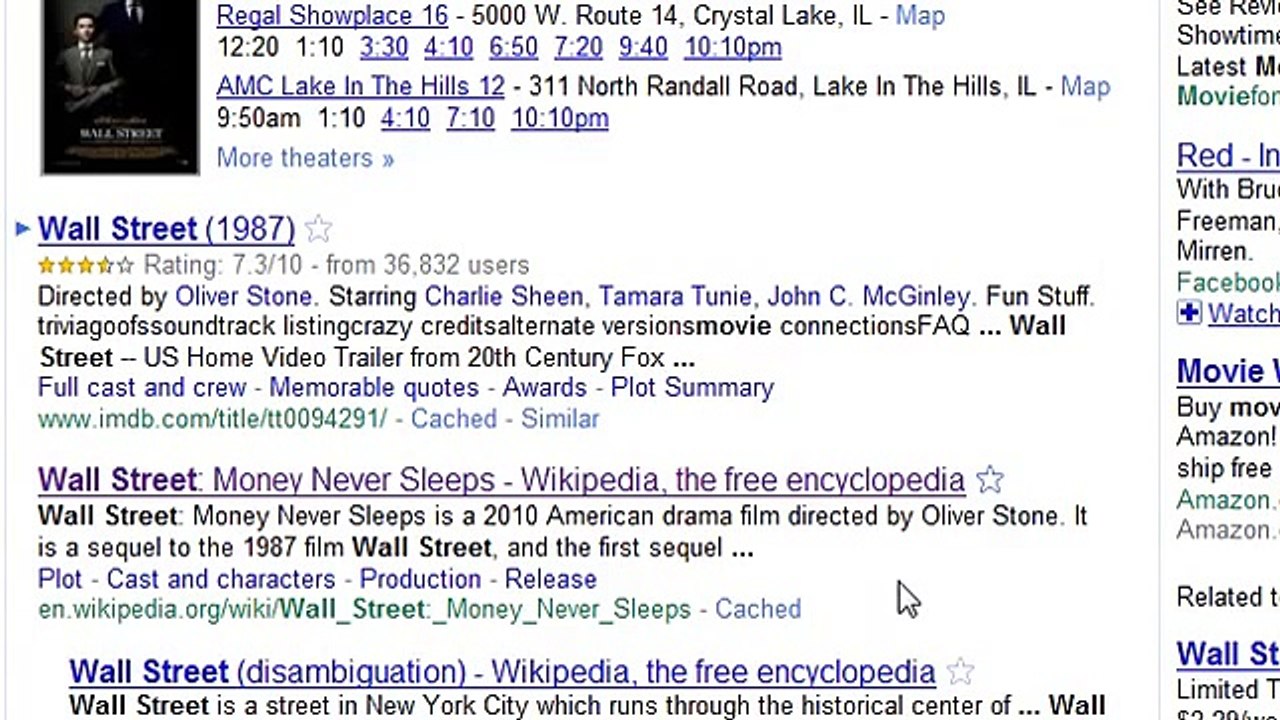
Task: Jump to the Plot section link
Action: (60, 579)
